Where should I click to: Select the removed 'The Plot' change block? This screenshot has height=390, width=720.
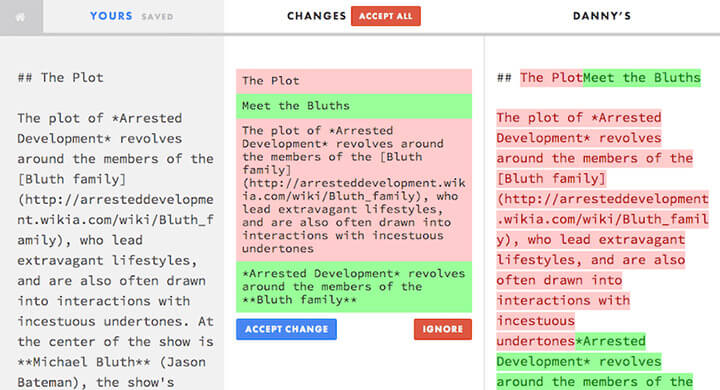(x=354, y=81)
